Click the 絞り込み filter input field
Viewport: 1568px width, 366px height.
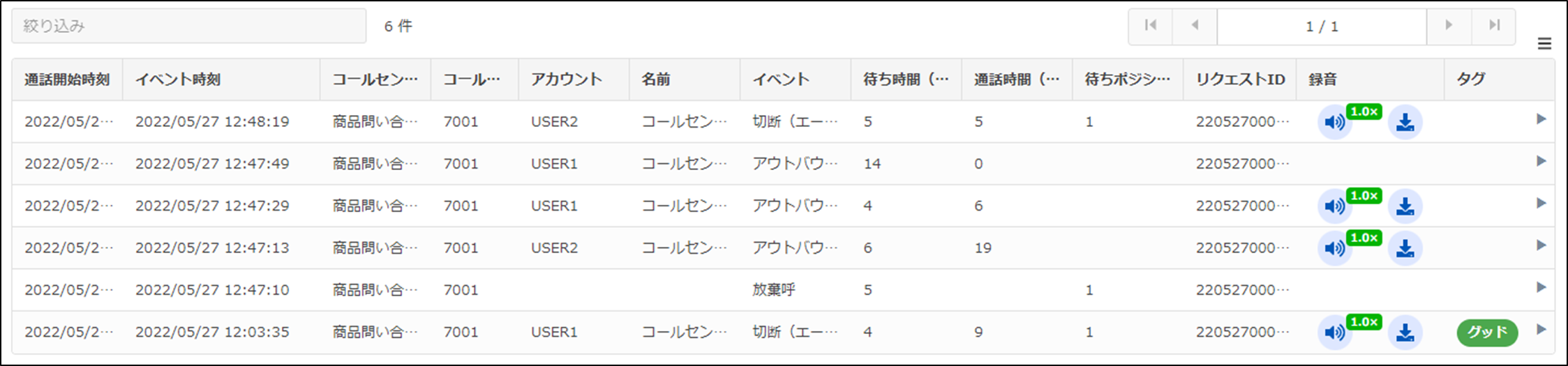(188, 26)
